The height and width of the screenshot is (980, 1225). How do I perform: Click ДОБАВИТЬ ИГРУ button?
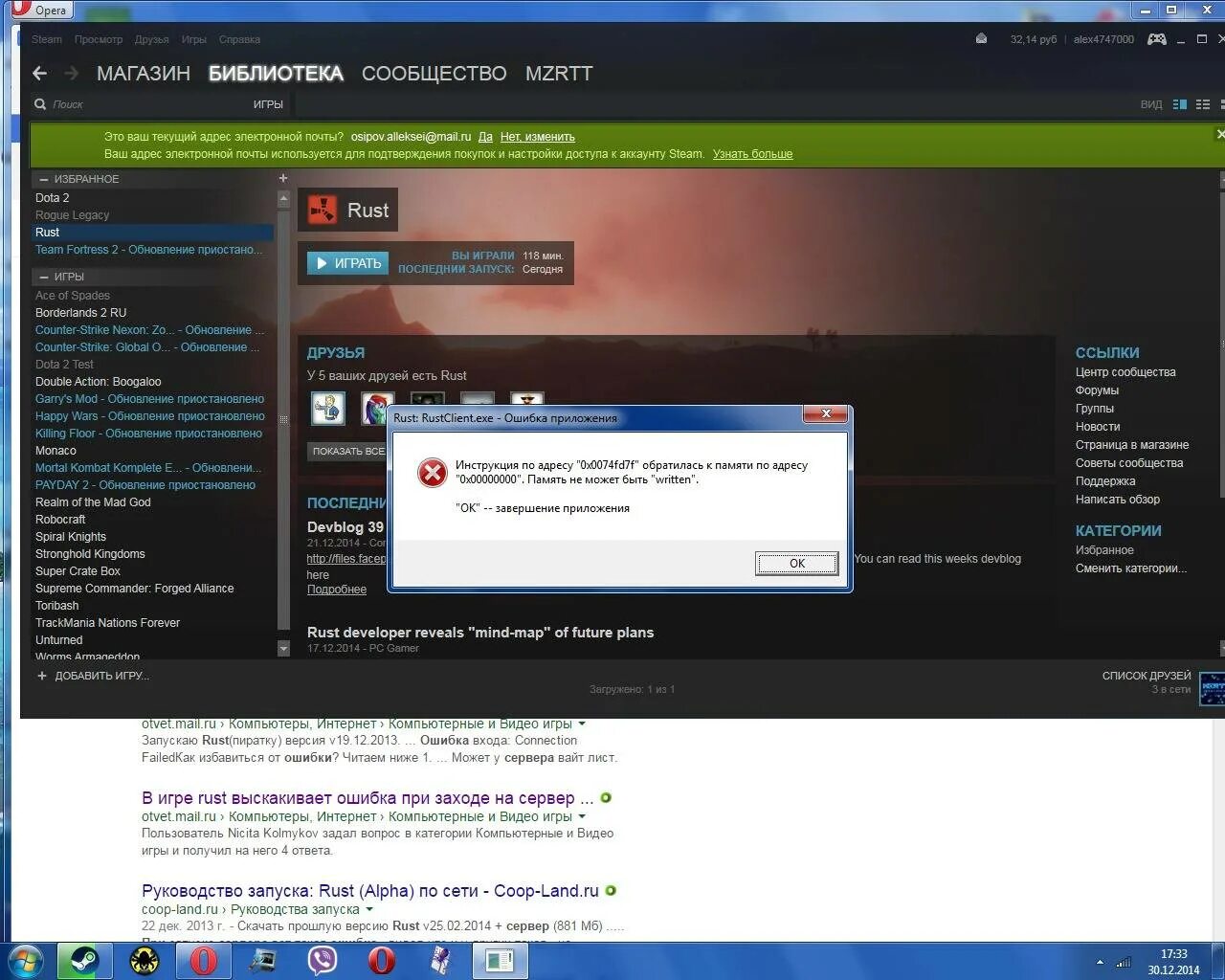pyautogui.click(x=101, y=676)
